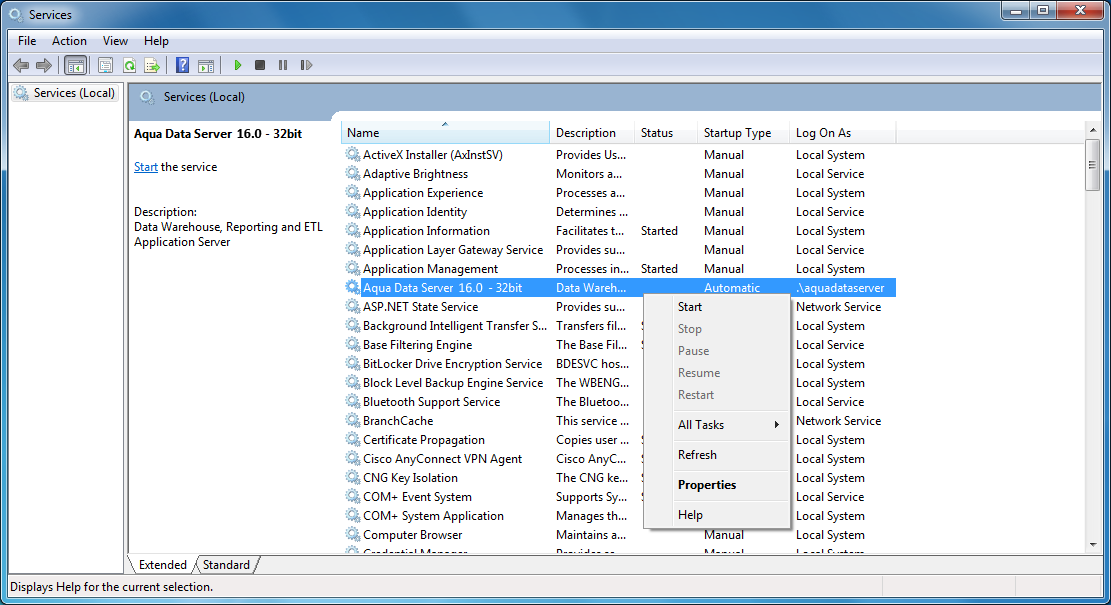Screen dimensions: 1111x605
Task: Select Start in the context menu
Action: [x=689, y=307]
